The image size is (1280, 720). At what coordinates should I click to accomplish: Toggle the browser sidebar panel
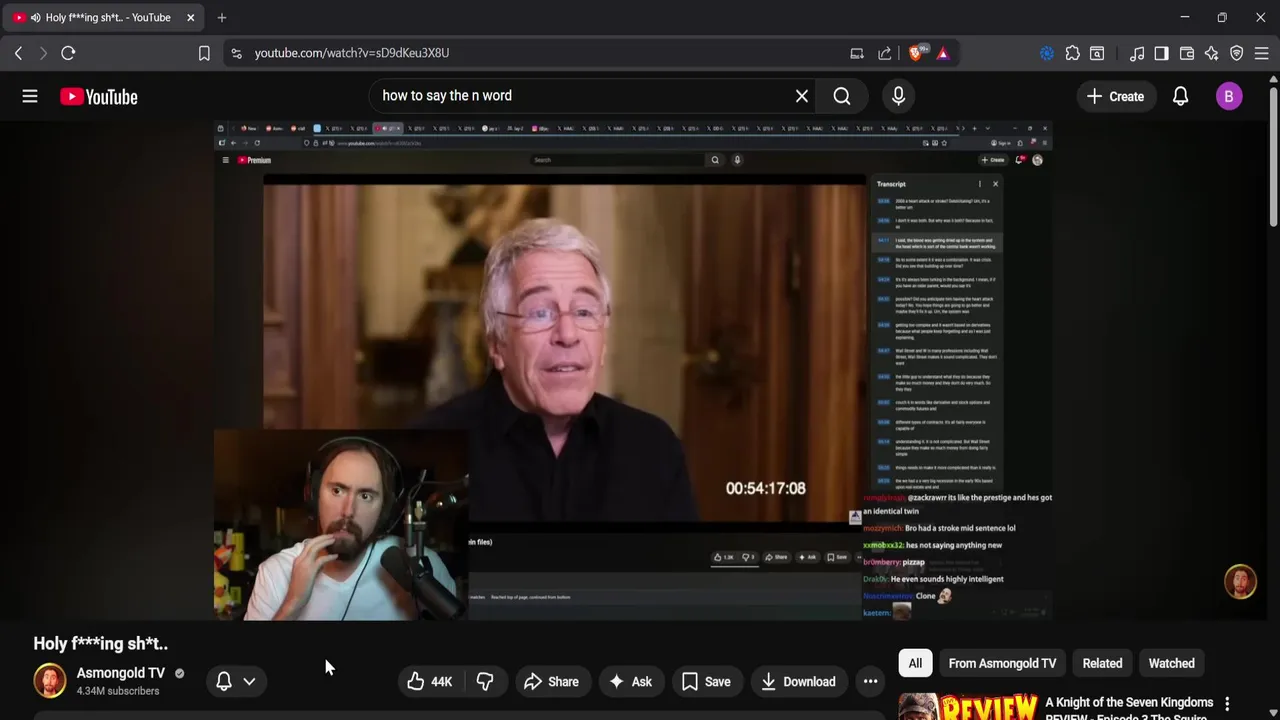click(x=1161, y=53)
